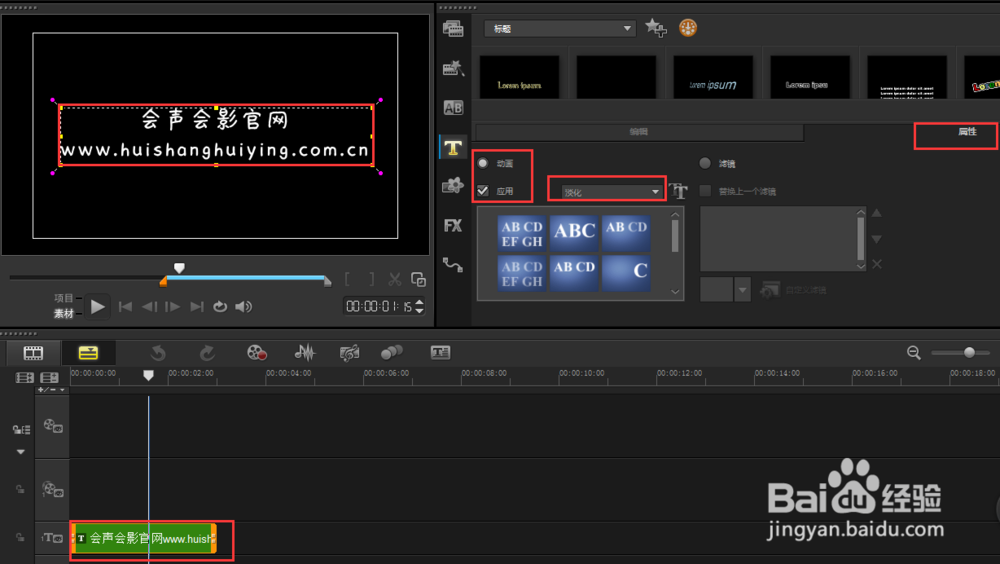Go to the next frame
The image size is (1000, 564).
point(173,307)
